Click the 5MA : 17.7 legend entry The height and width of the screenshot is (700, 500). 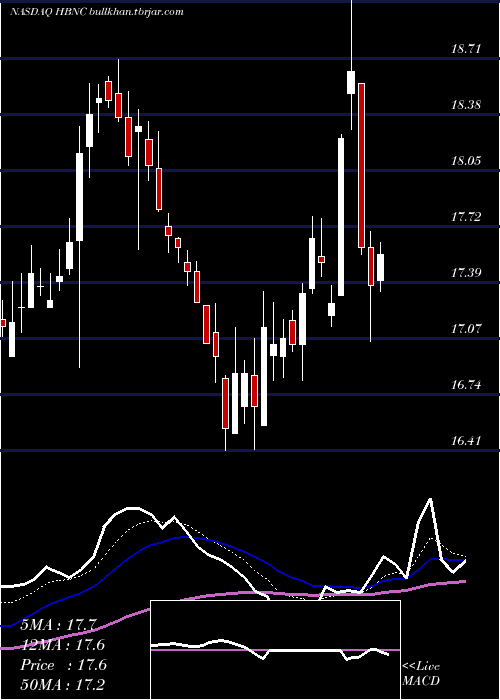point(58,625)
